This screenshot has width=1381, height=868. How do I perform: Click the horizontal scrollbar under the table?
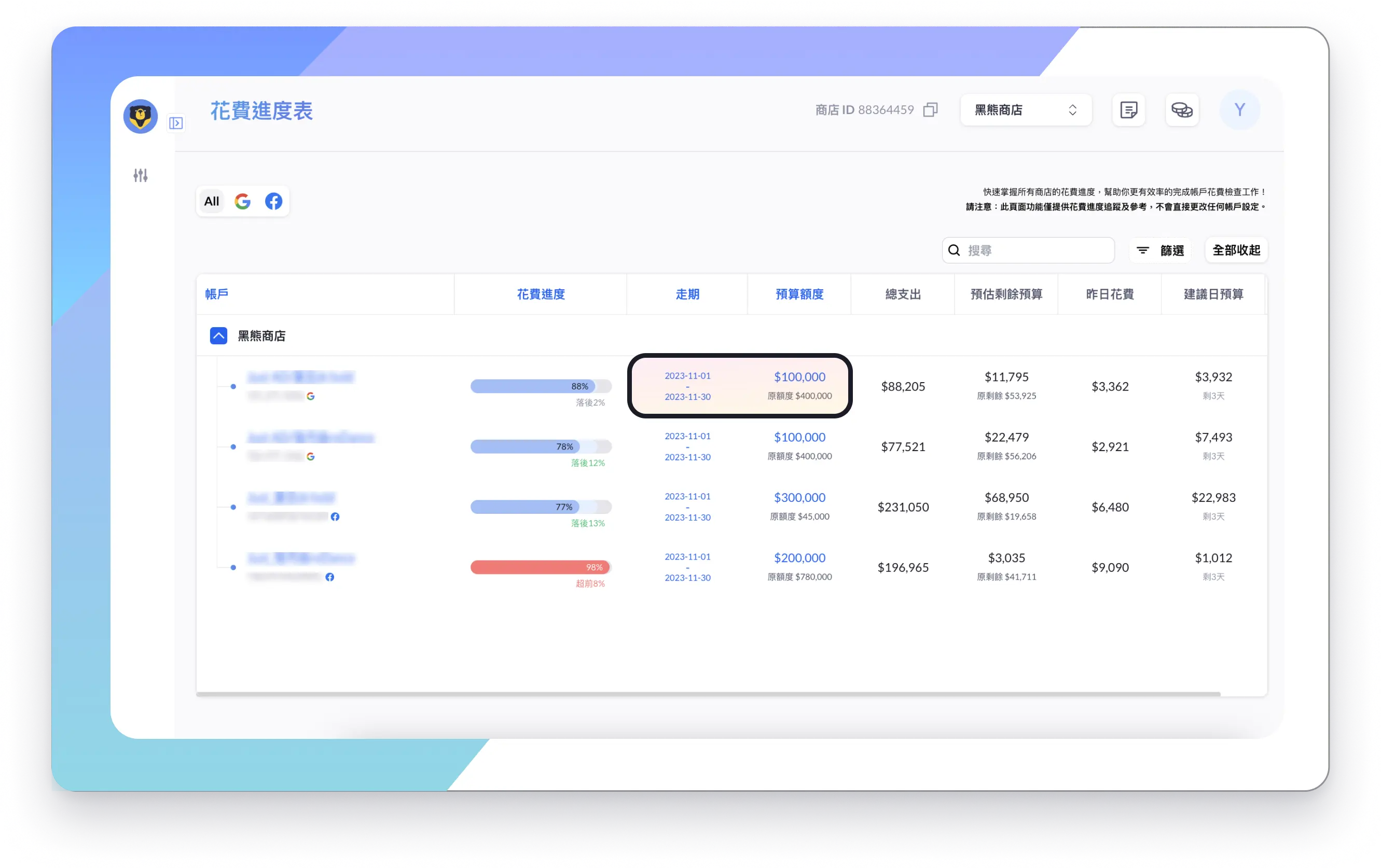pos(708,694)
